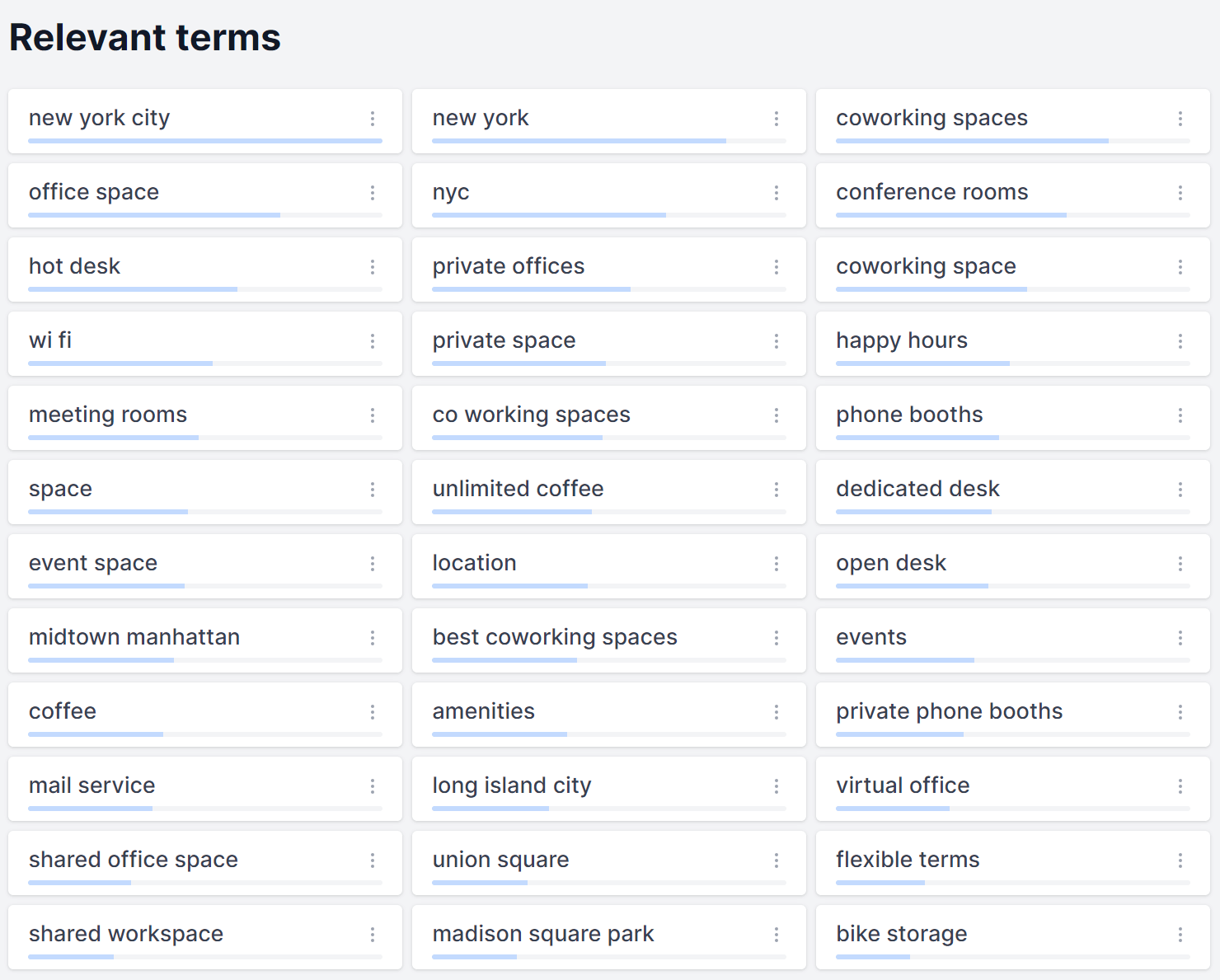Click the conference rooms term entry

932,192
